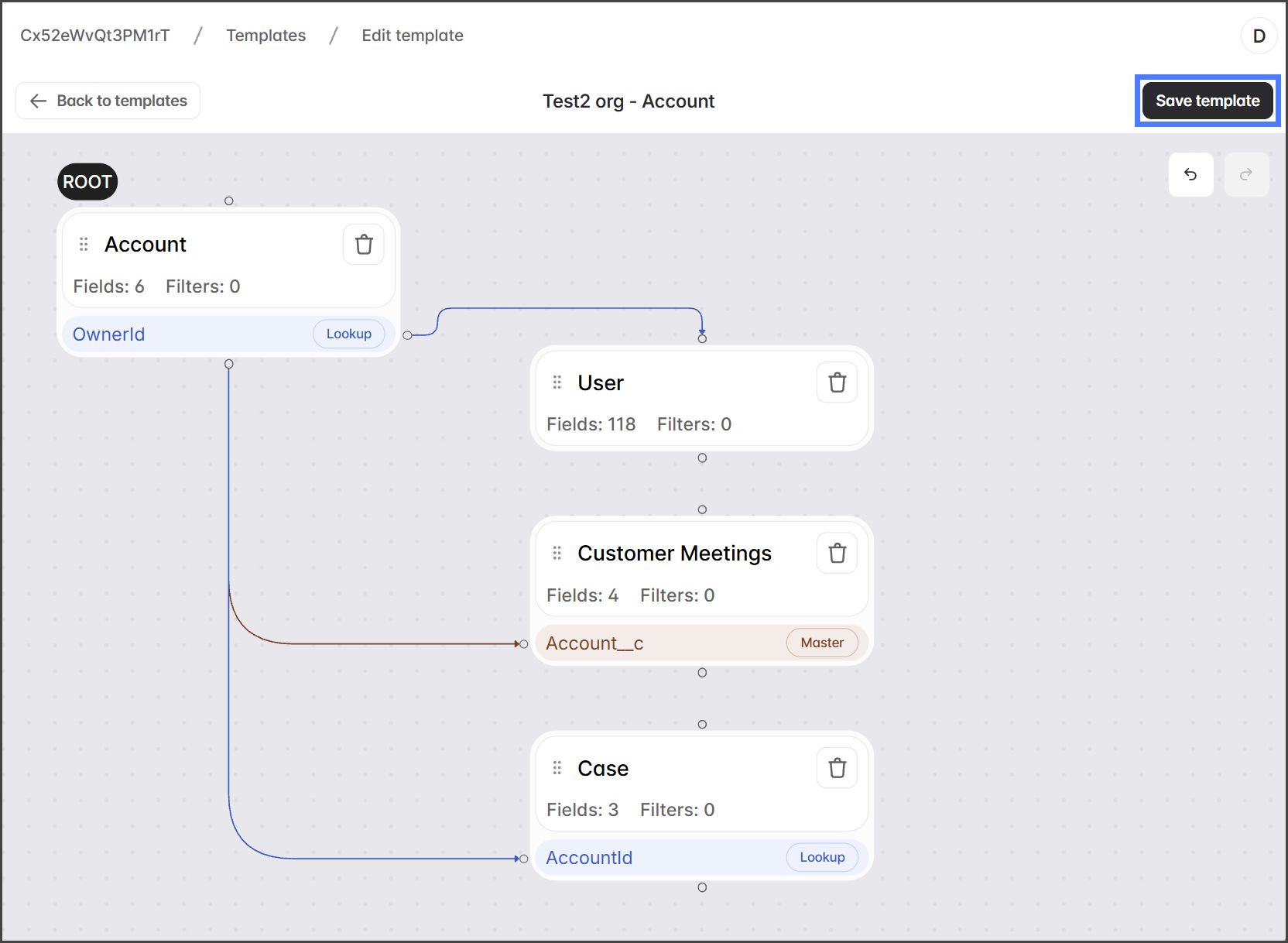
Task: Save the template
Action: point(1207,101)
